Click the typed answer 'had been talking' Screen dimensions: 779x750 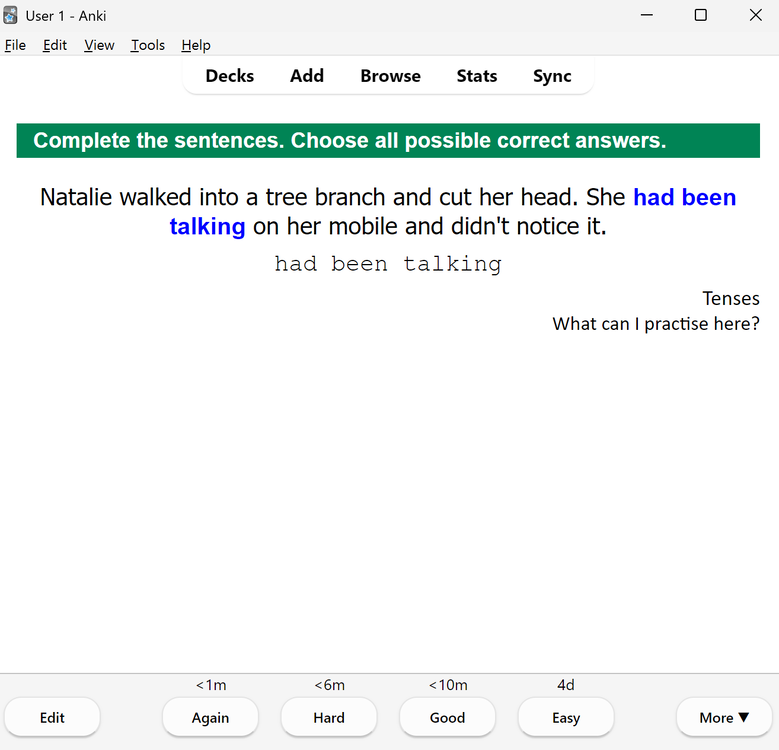[388, 264]
